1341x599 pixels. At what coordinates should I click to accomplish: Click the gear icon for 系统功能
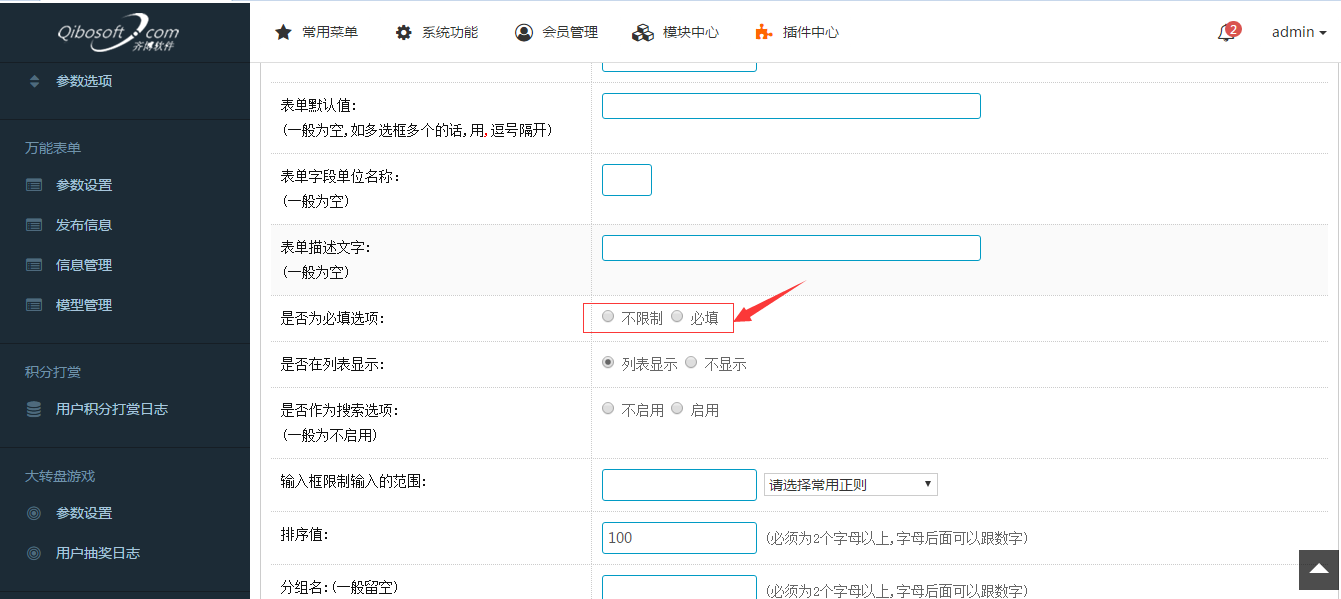click(x=403, y=32)
